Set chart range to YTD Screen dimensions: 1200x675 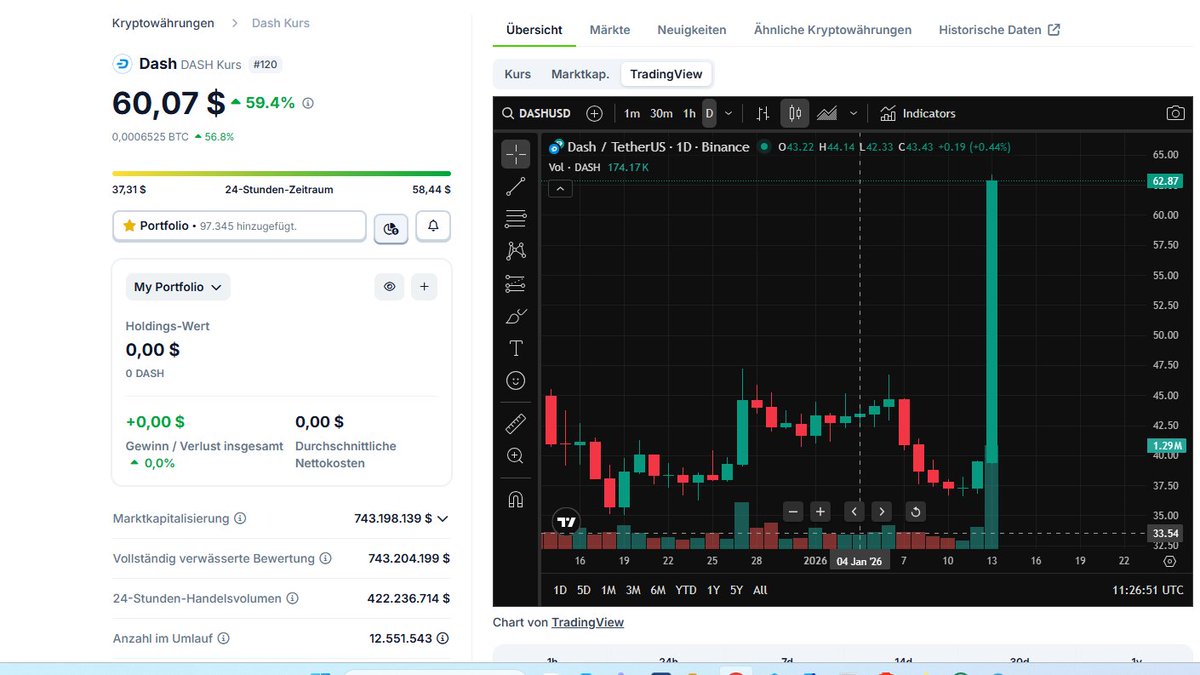click(x=686, y=590)
